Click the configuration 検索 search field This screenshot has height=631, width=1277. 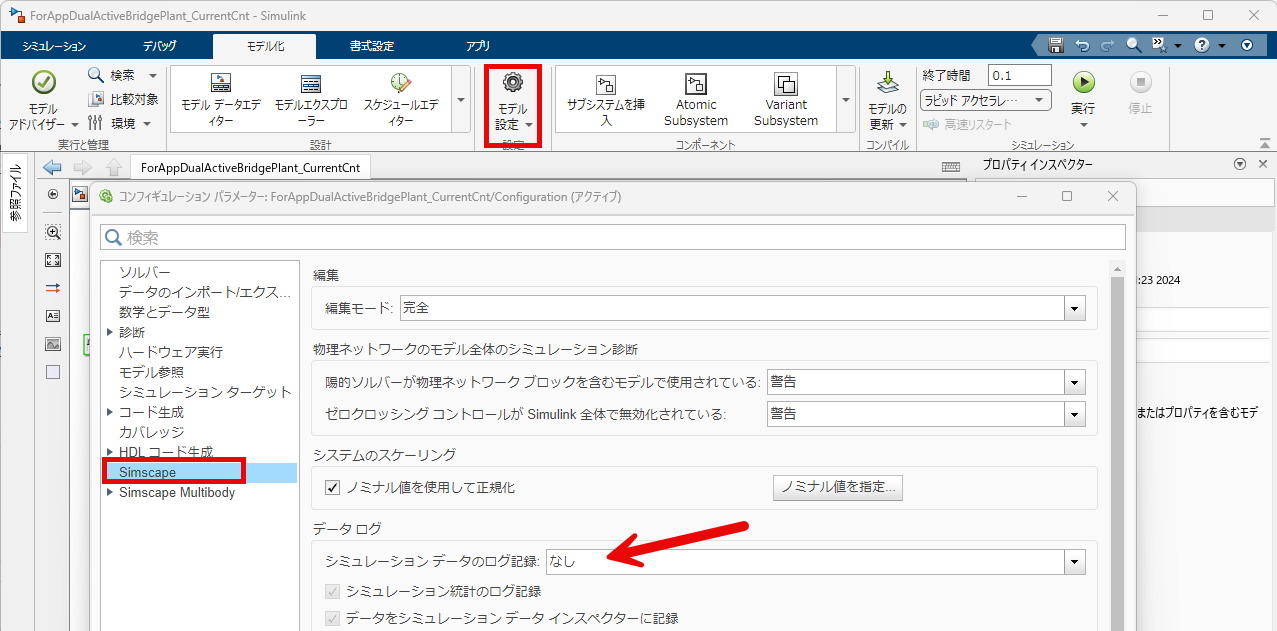click(613, 237)
